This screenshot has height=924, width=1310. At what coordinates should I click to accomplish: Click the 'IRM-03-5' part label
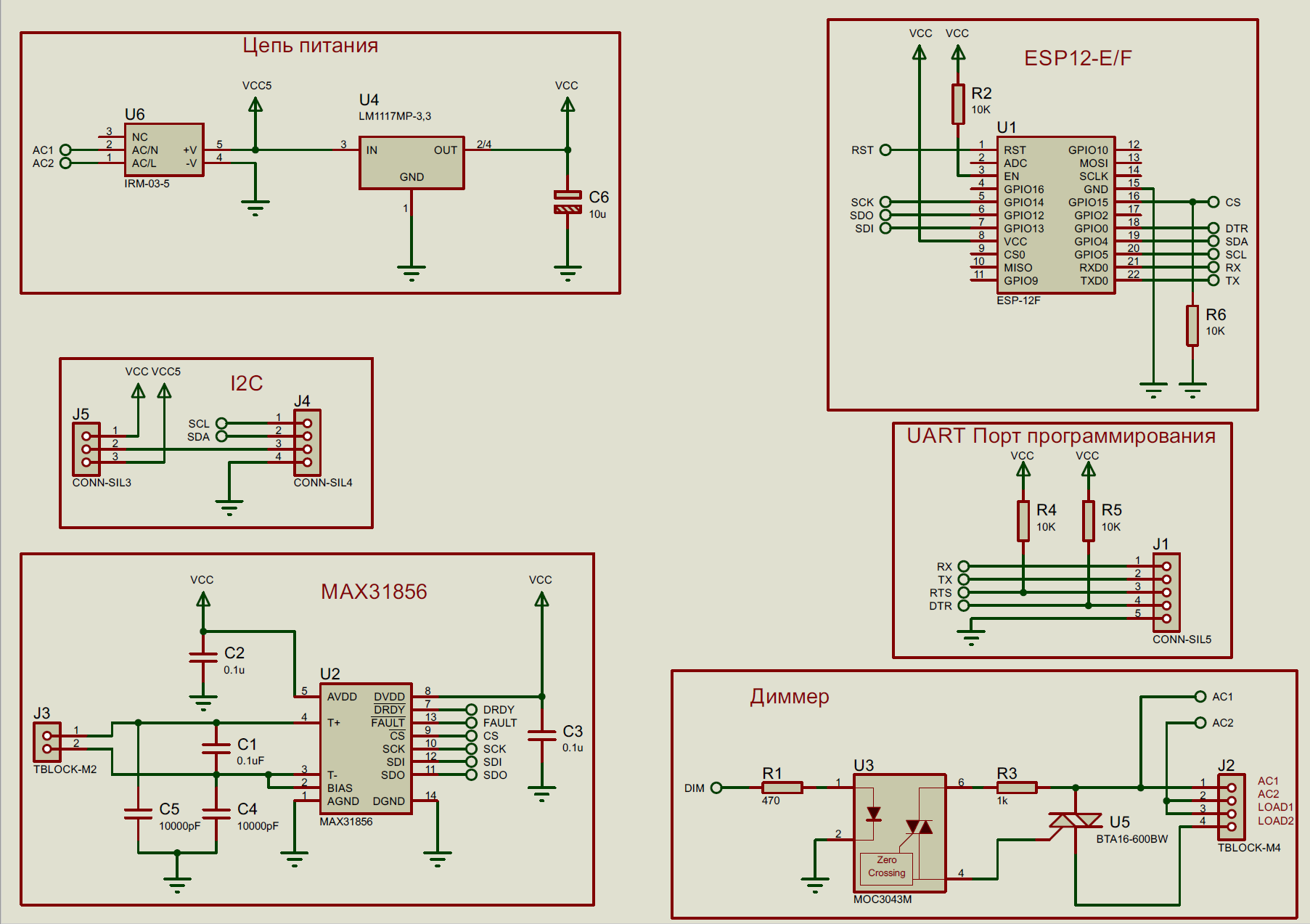pyautogui.click(x=147, y=184)
